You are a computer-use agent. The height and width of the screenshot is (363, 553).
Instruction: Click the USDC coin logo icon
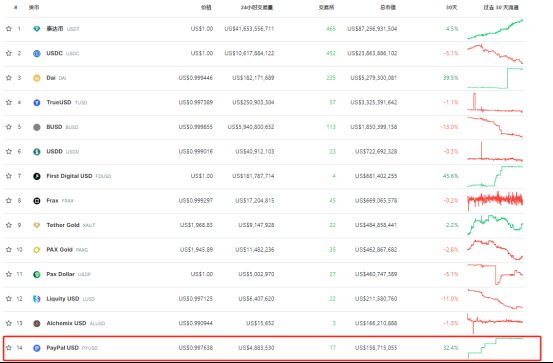(x=37, y=53)
